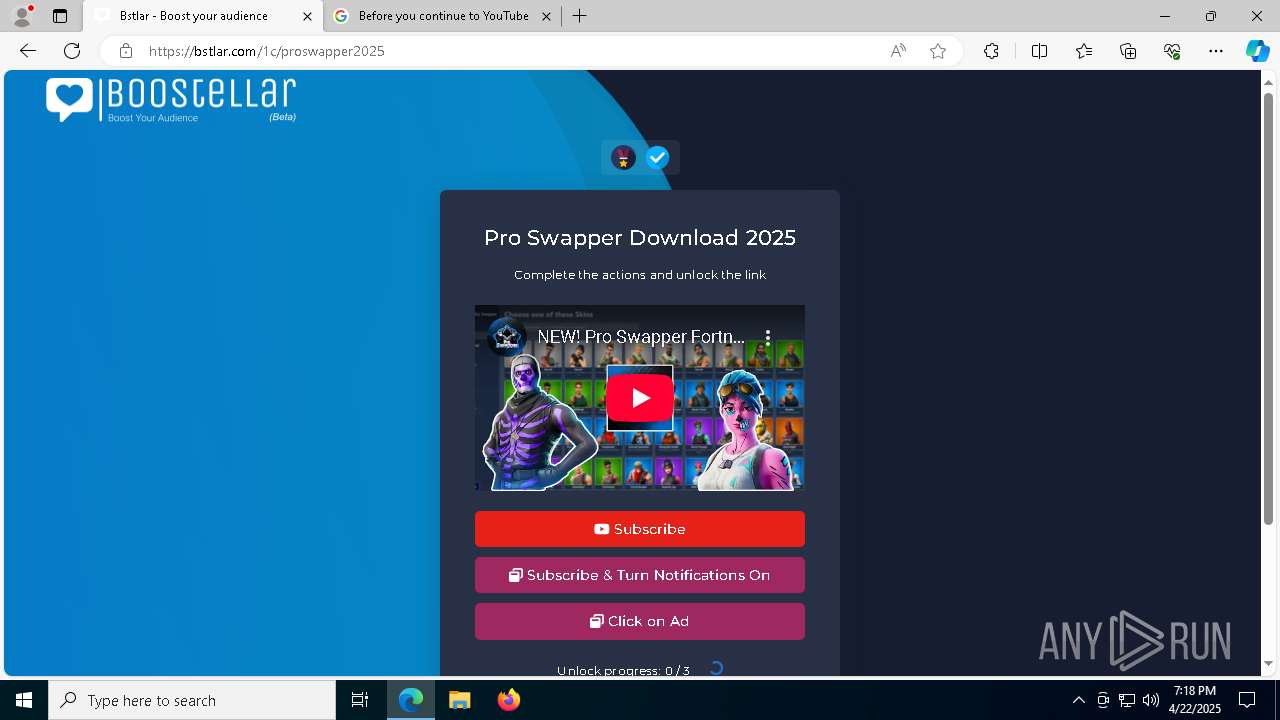Image resolution: width=1280 pixels, height=720 pixels.
Task: Click the Click on Ad button
Action: point(640,621)
